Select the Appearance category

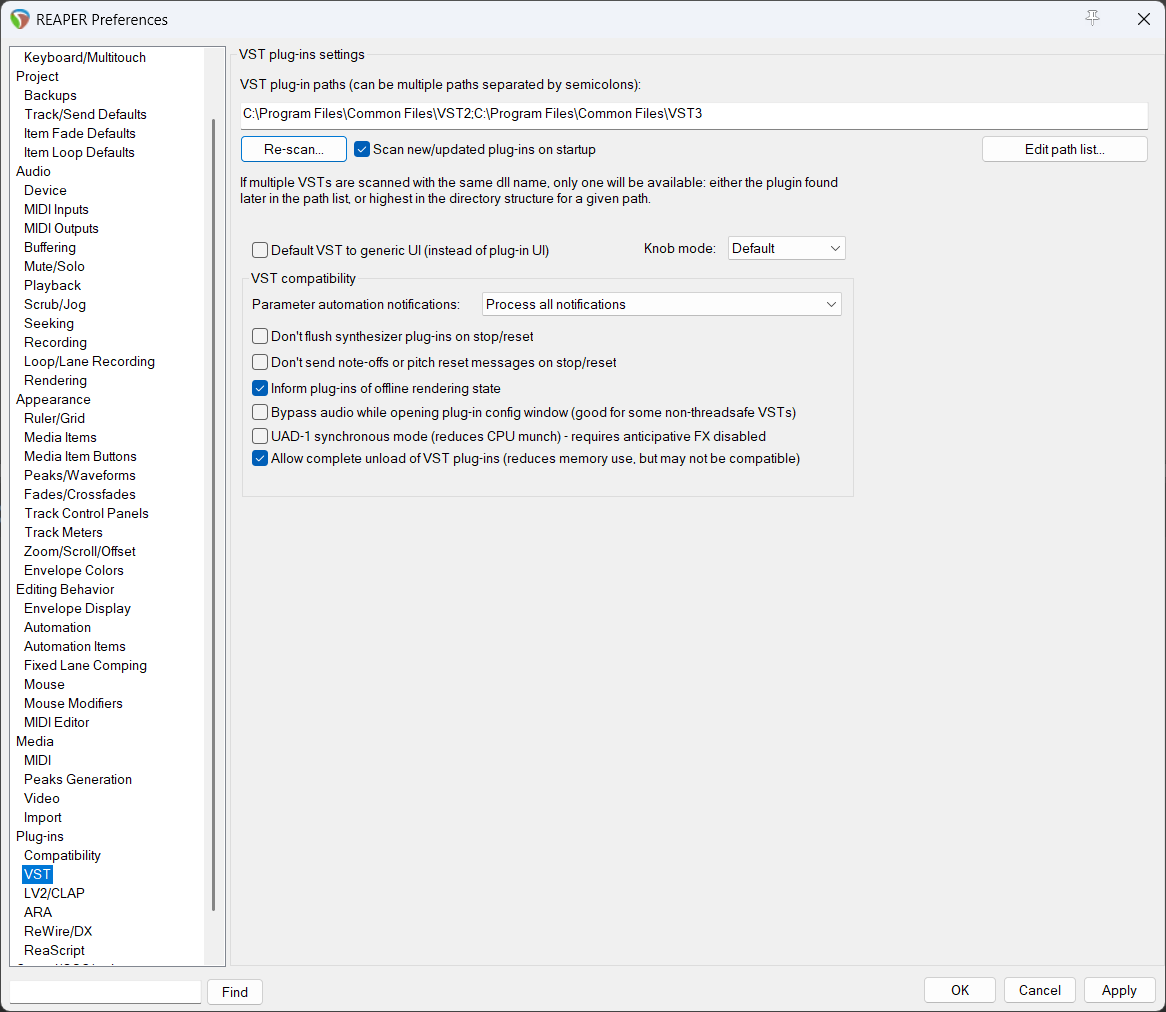click(x=53, y=399)
